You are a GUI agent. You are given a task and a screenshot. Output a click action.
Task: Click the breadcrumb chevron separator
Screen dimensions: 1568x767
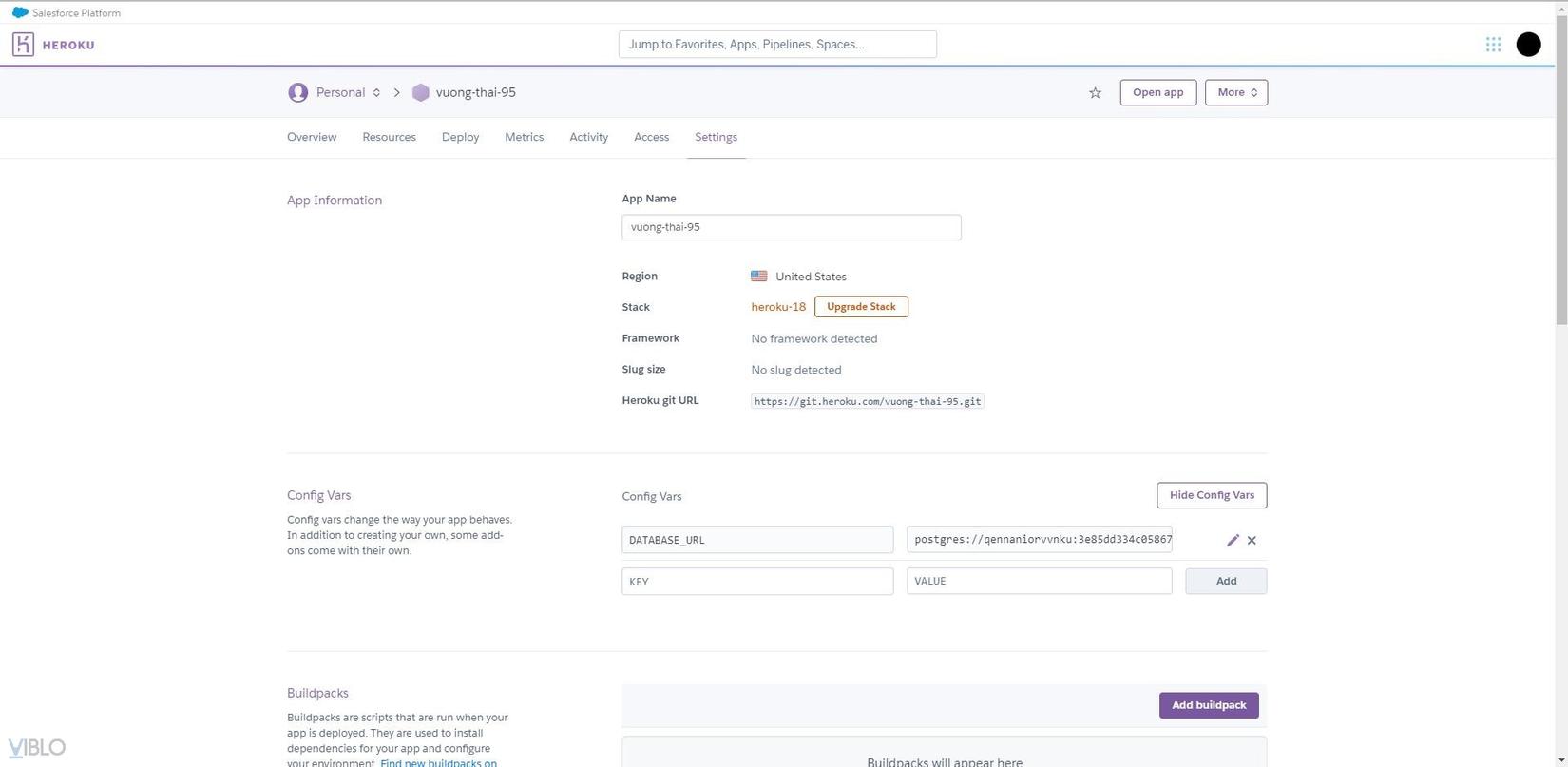click(x=397, y=92)
